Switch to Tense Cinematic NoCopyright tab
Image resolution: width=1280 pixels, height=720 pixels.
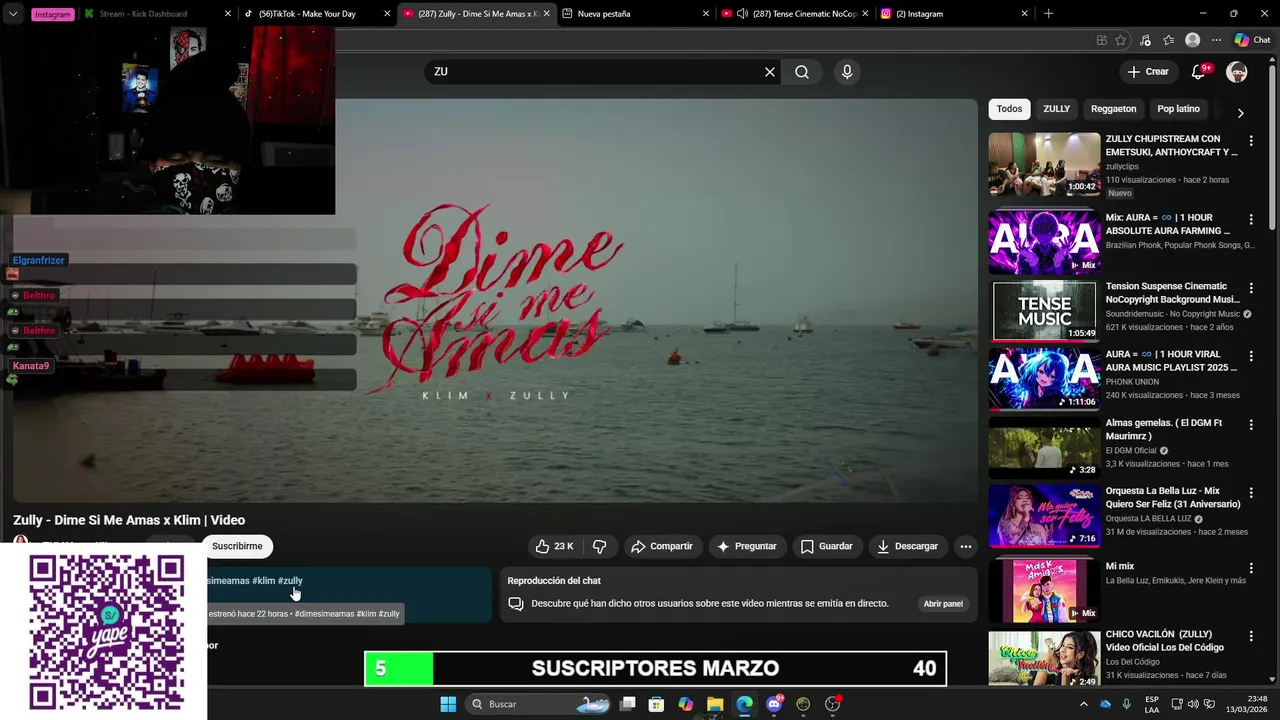click(794, 14)
